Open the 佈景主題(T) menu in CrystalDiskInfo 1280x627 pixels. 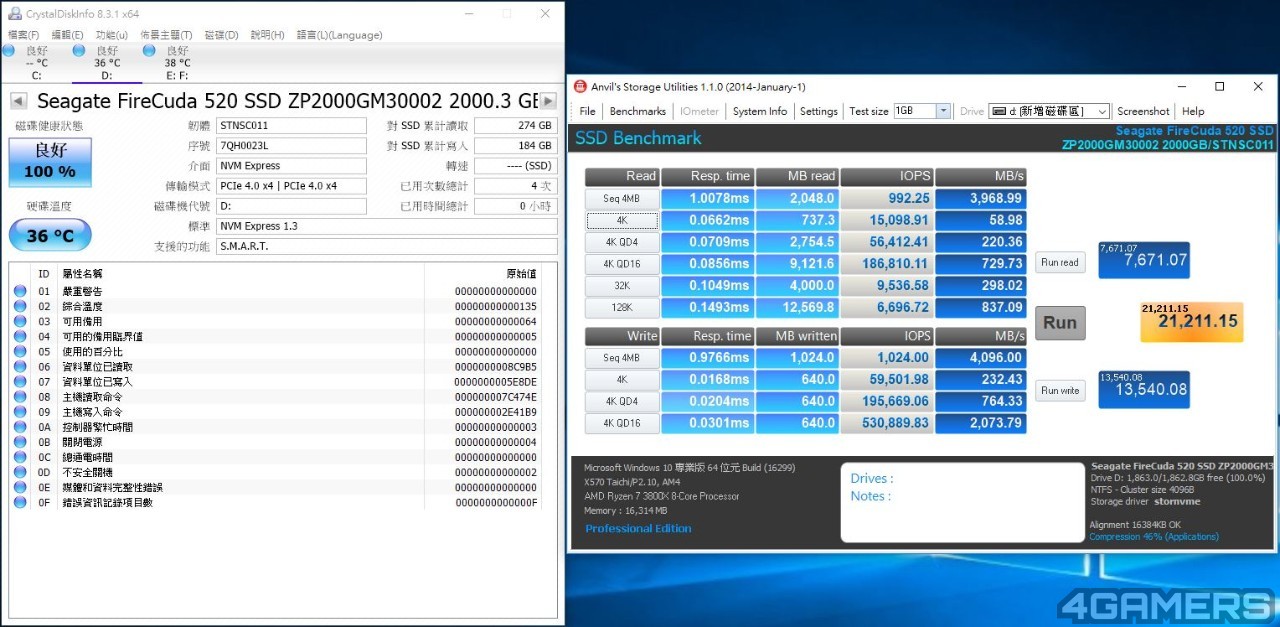pos(167,35)
